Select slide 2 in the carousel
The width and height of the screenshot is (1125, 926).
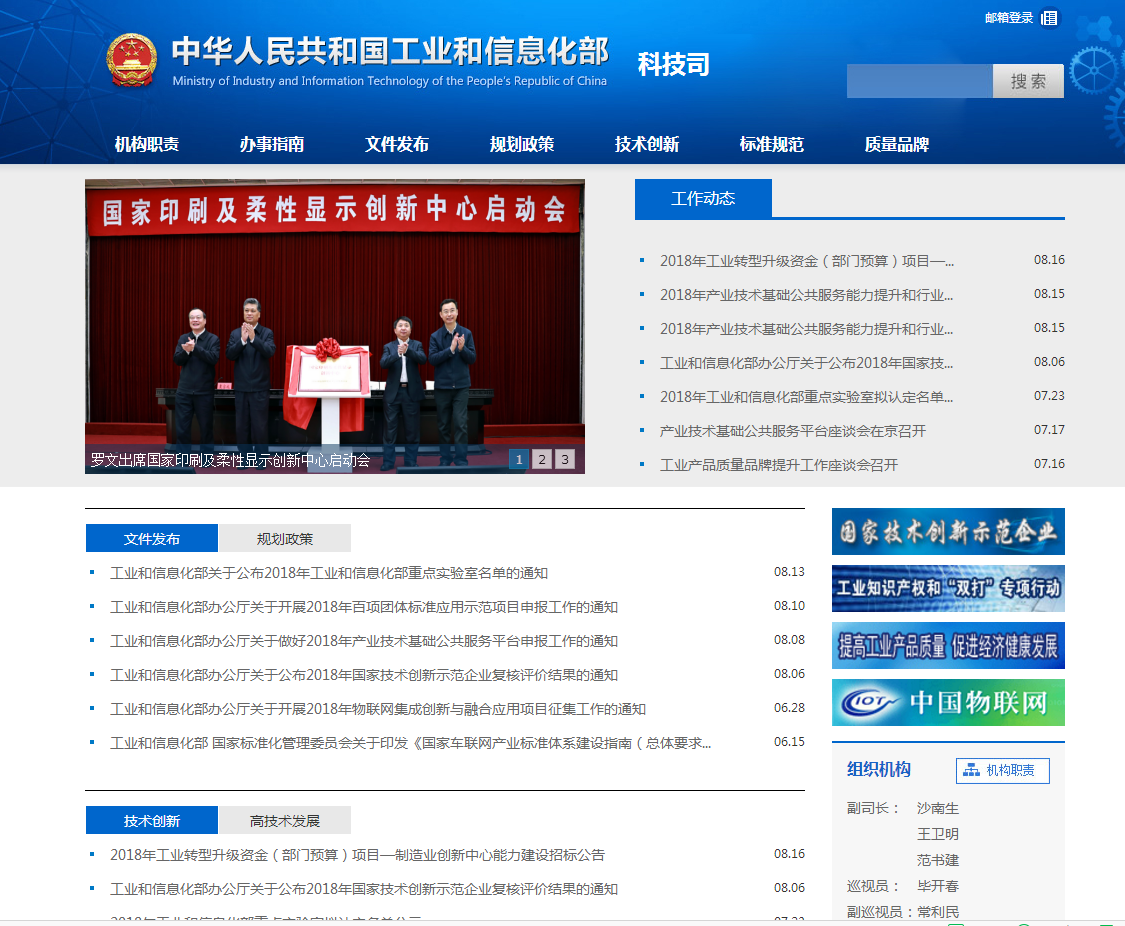point(542,459)
